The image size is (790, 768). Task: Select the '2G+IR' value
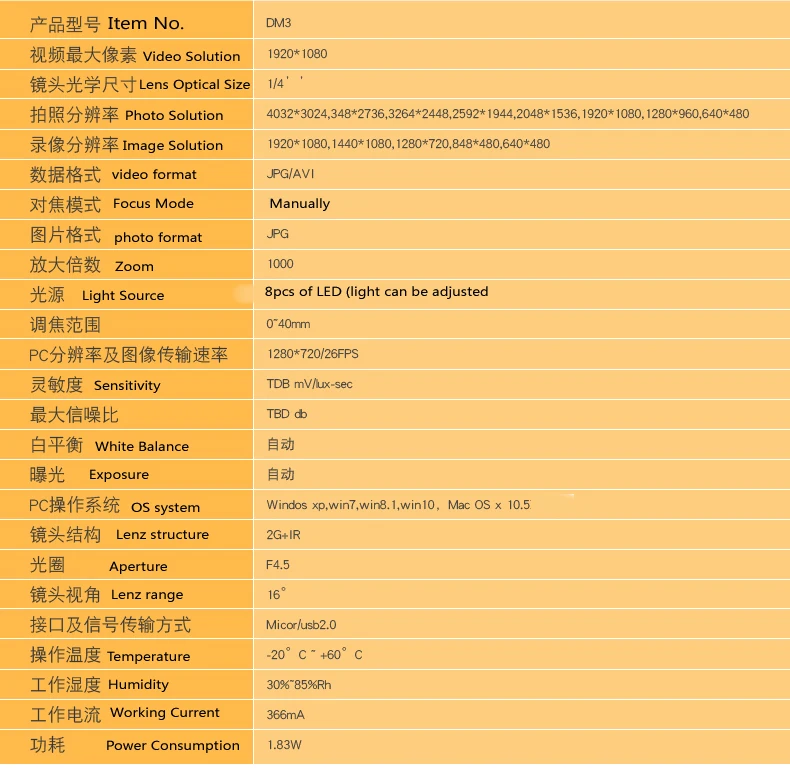coord(283,535)
